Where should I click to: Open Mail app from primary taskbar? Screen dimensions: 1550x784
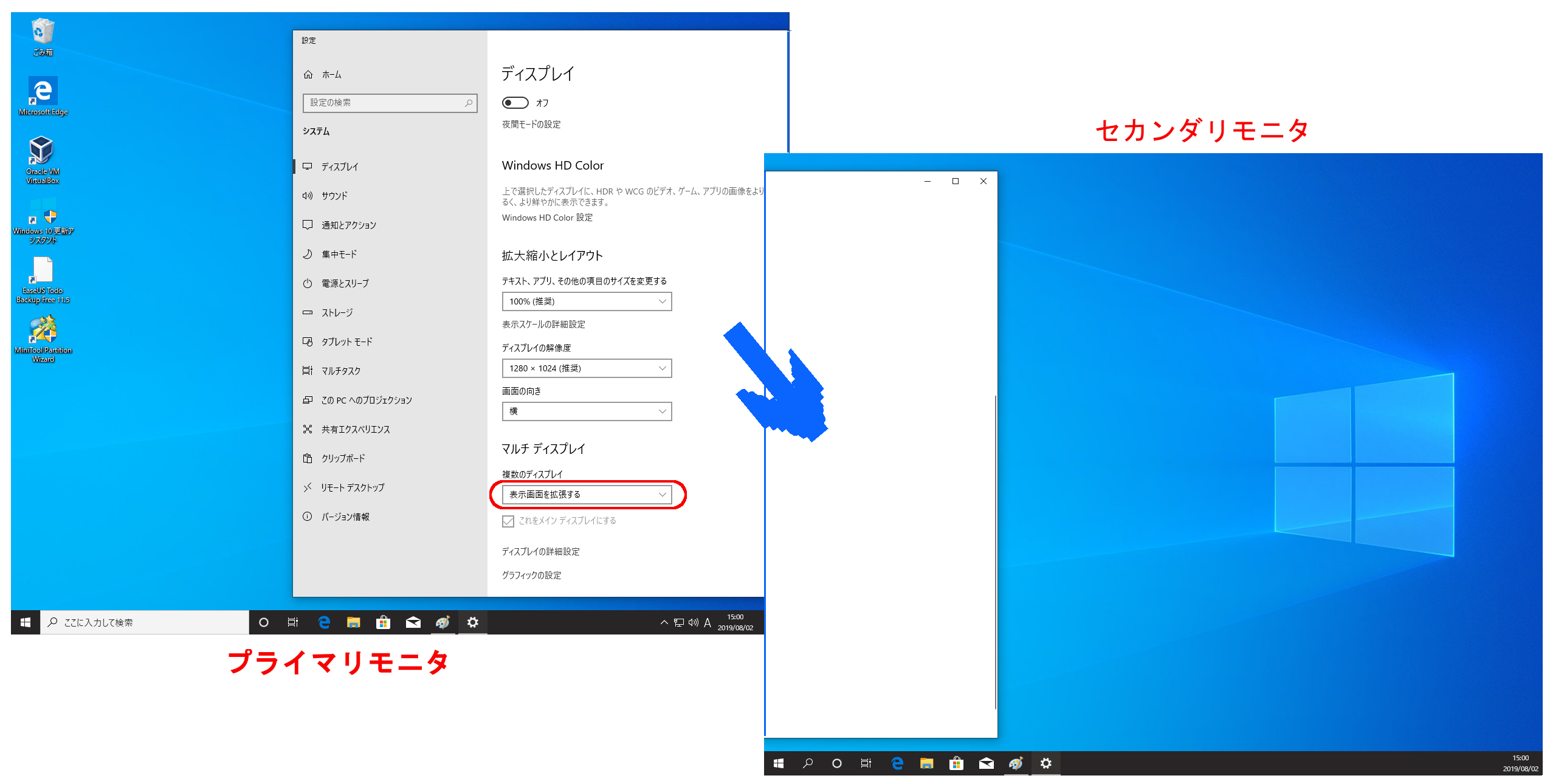[x=413, y=622]
